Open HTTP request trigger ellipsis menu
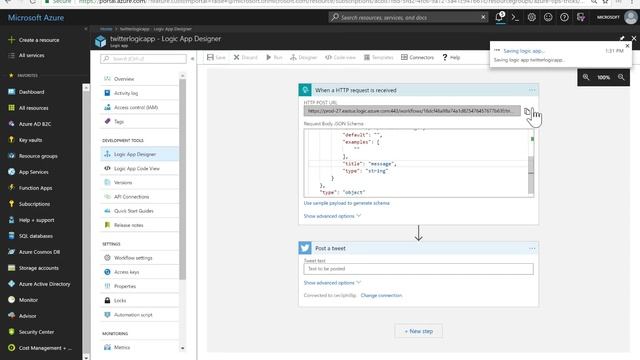Screen dimensions: 640x360 tap(532, 90)
